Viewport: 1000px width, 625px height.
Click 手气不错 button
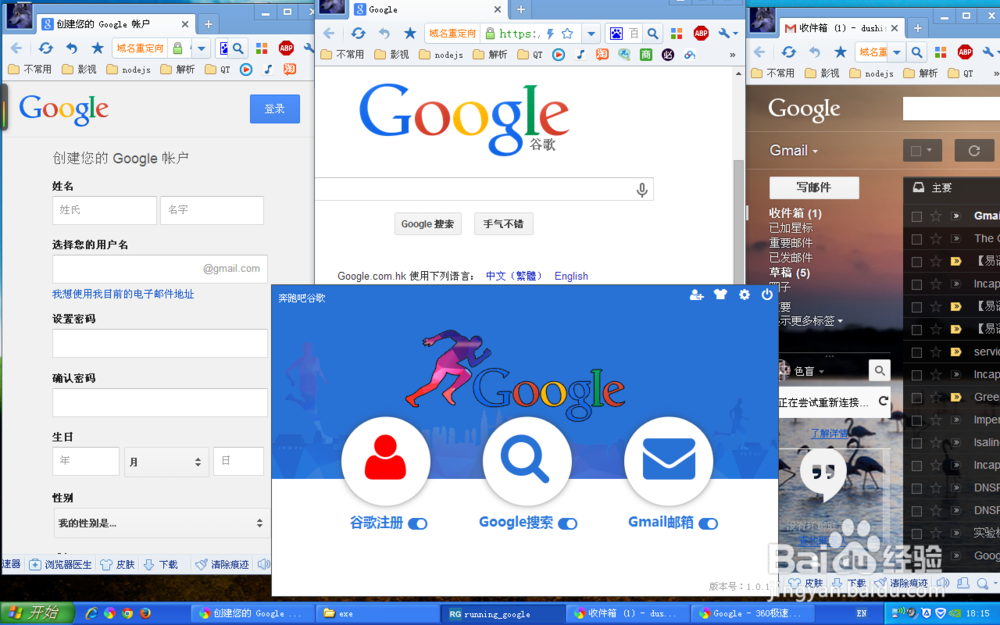[503, 224]
